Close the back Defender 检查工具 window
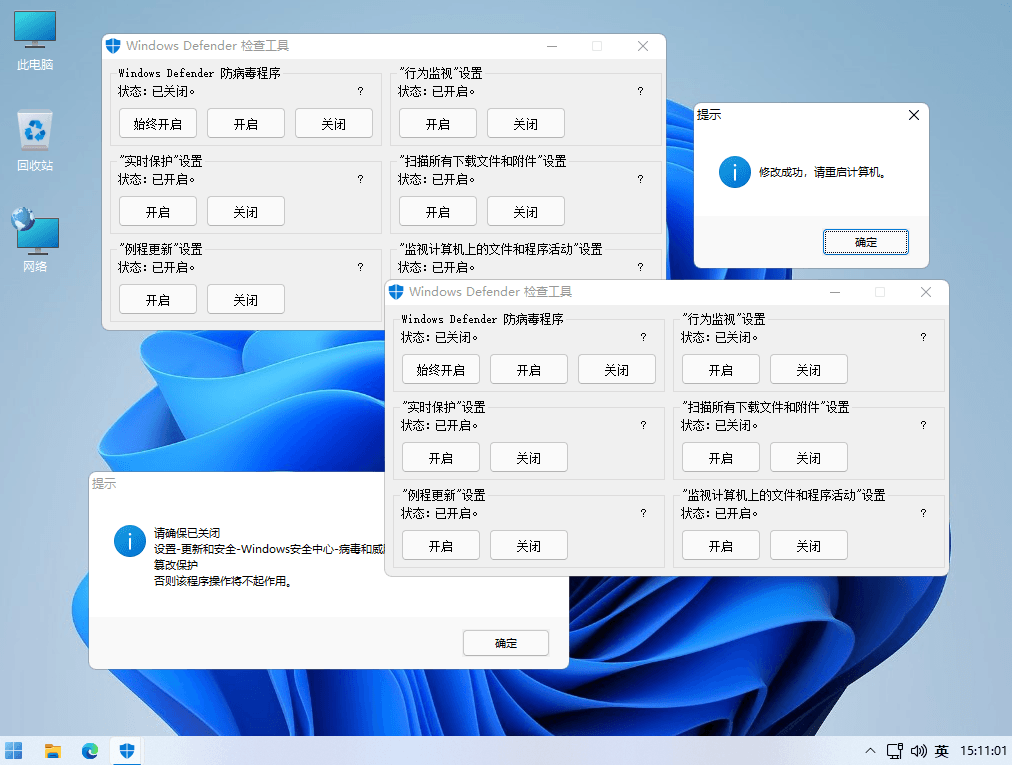The width and height of the screenshot is (1012, 765). [643, 46]
